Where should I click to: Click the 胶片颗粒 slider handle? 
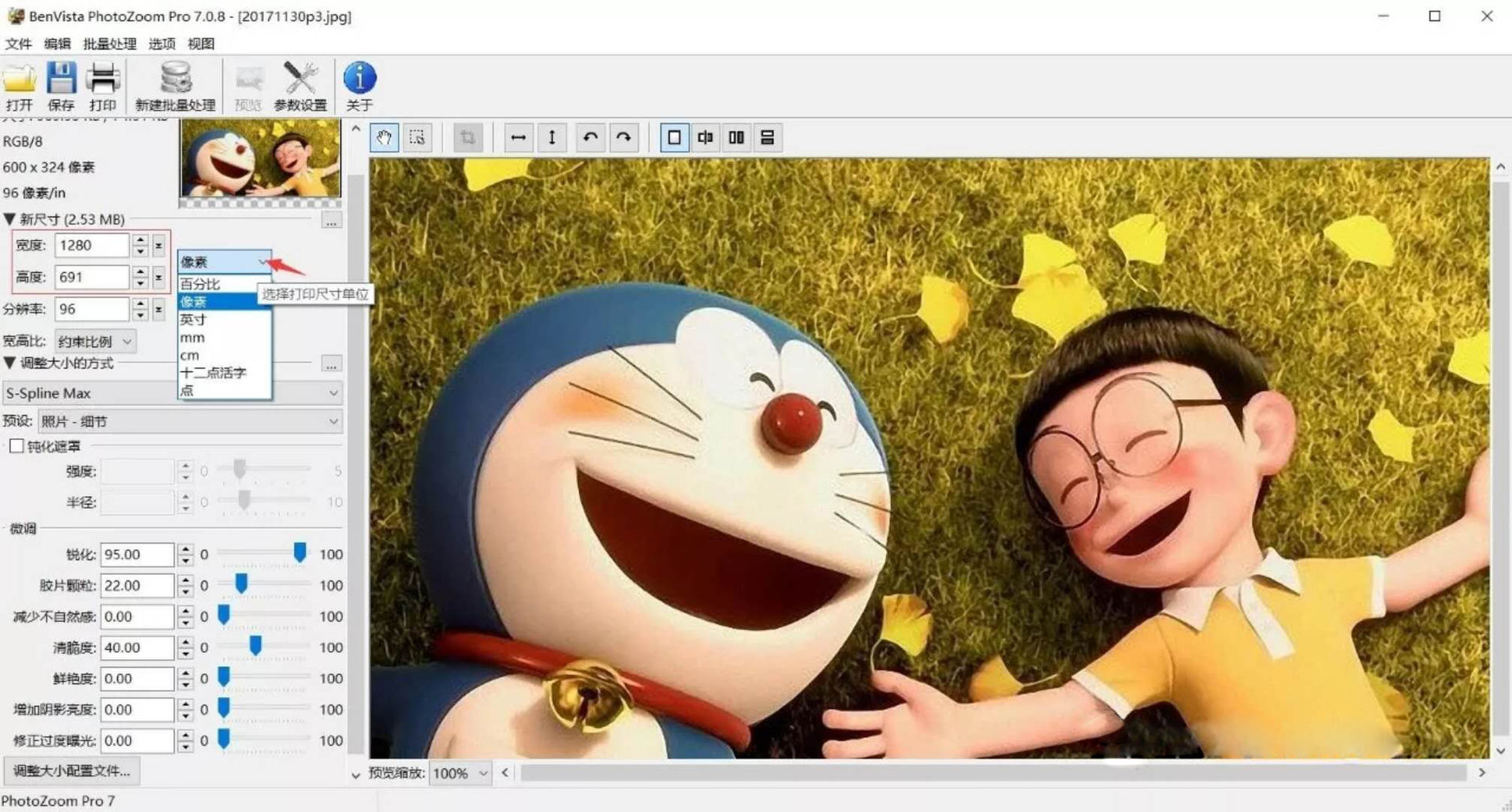[241, 583]
